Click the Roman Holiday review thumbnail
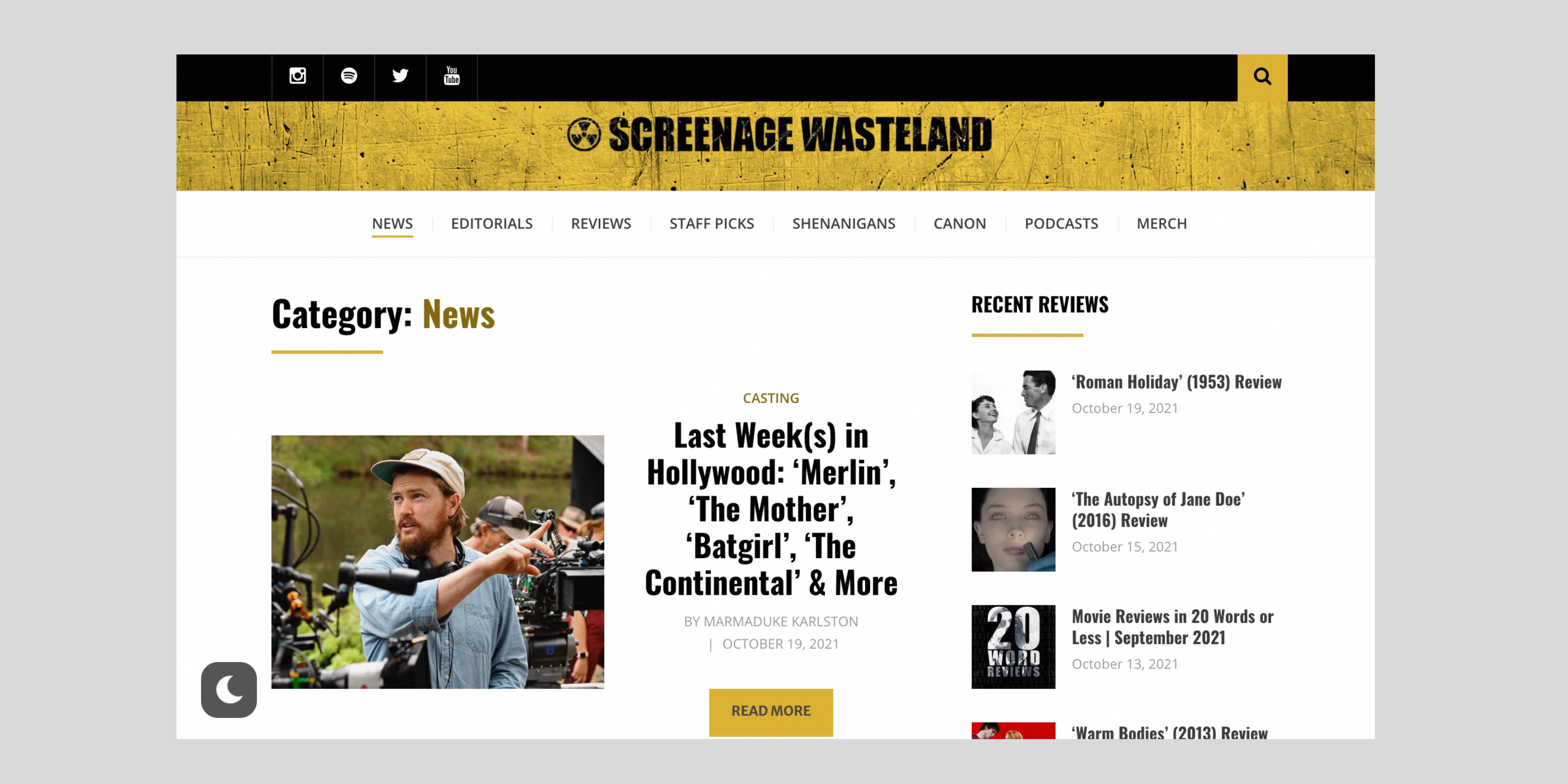The height and width of the screenshot is (784, 1568). 1013,412
